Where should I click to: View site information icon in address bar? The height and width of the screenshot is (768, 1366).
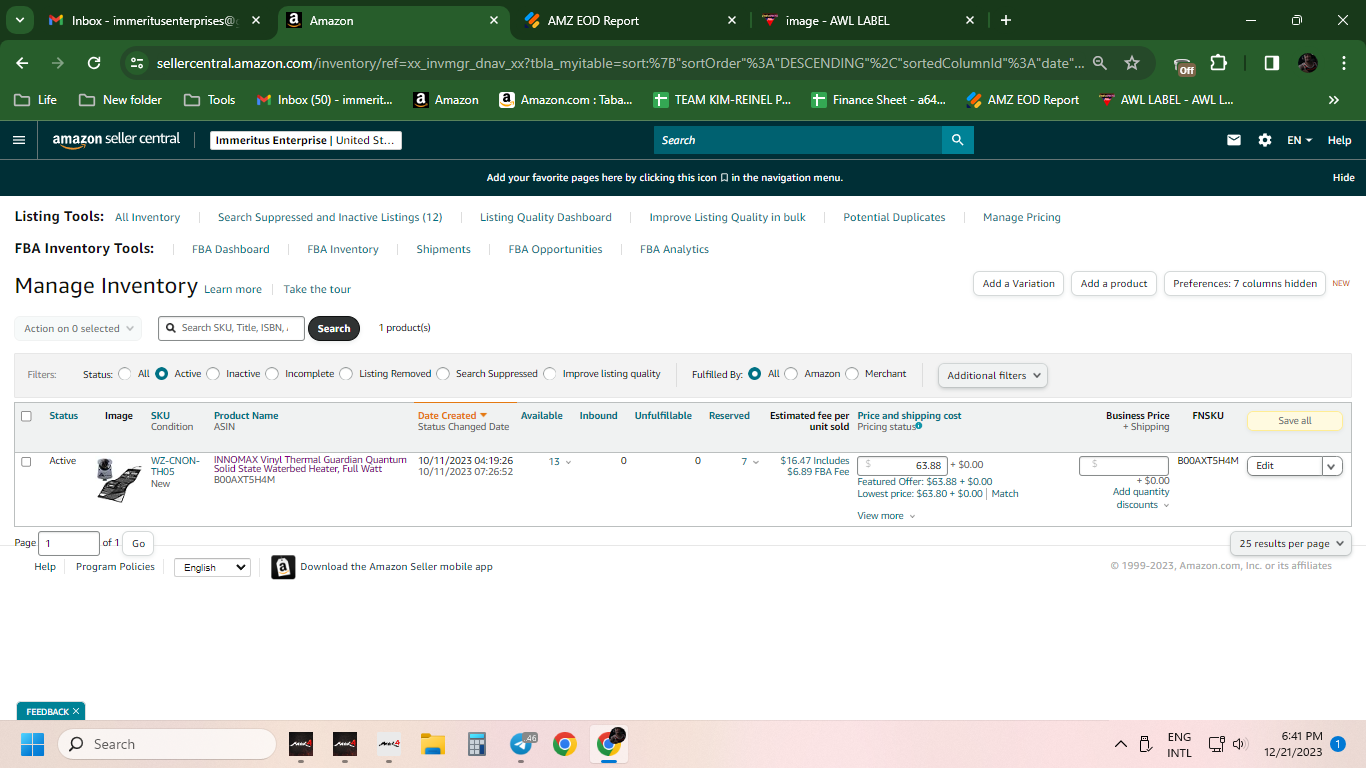138,63
